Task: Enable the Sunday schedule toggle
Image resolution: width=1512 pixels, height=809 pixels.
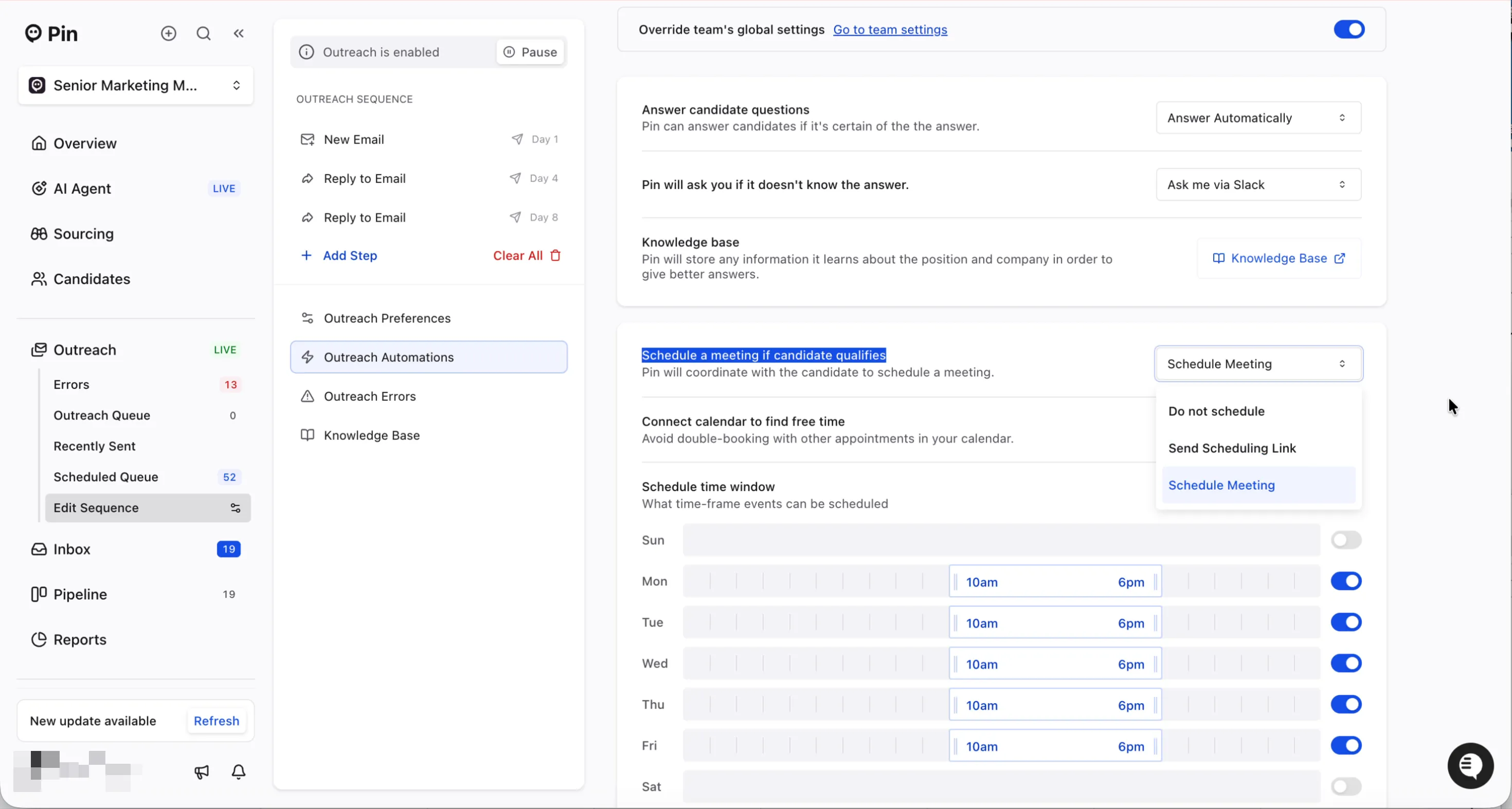Action: 1346,540
